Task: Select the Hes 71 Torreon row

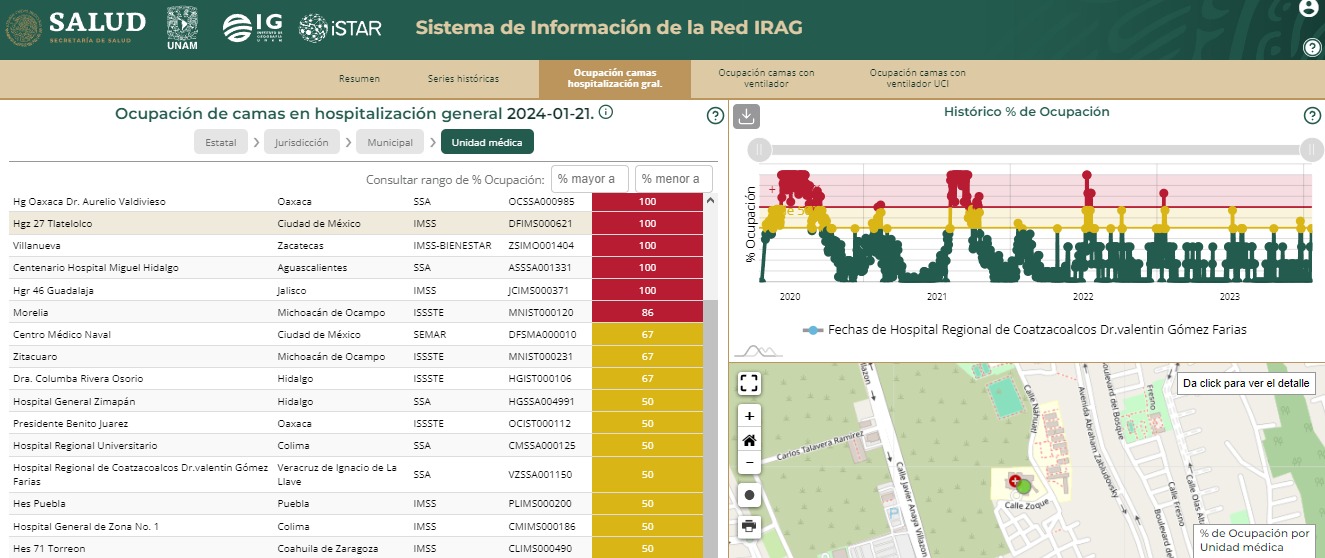Action: pyautogui.click(x=357, y=548)
